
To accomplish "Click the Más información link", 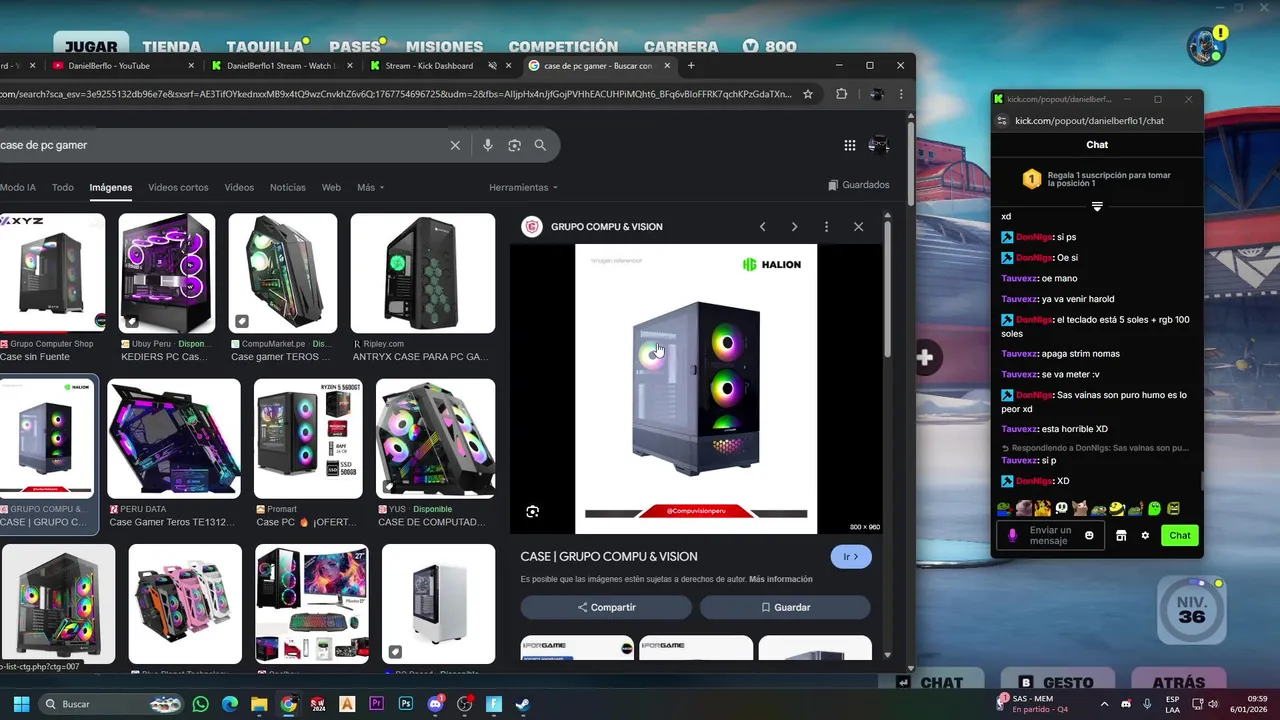I will [x=780, y=579].
